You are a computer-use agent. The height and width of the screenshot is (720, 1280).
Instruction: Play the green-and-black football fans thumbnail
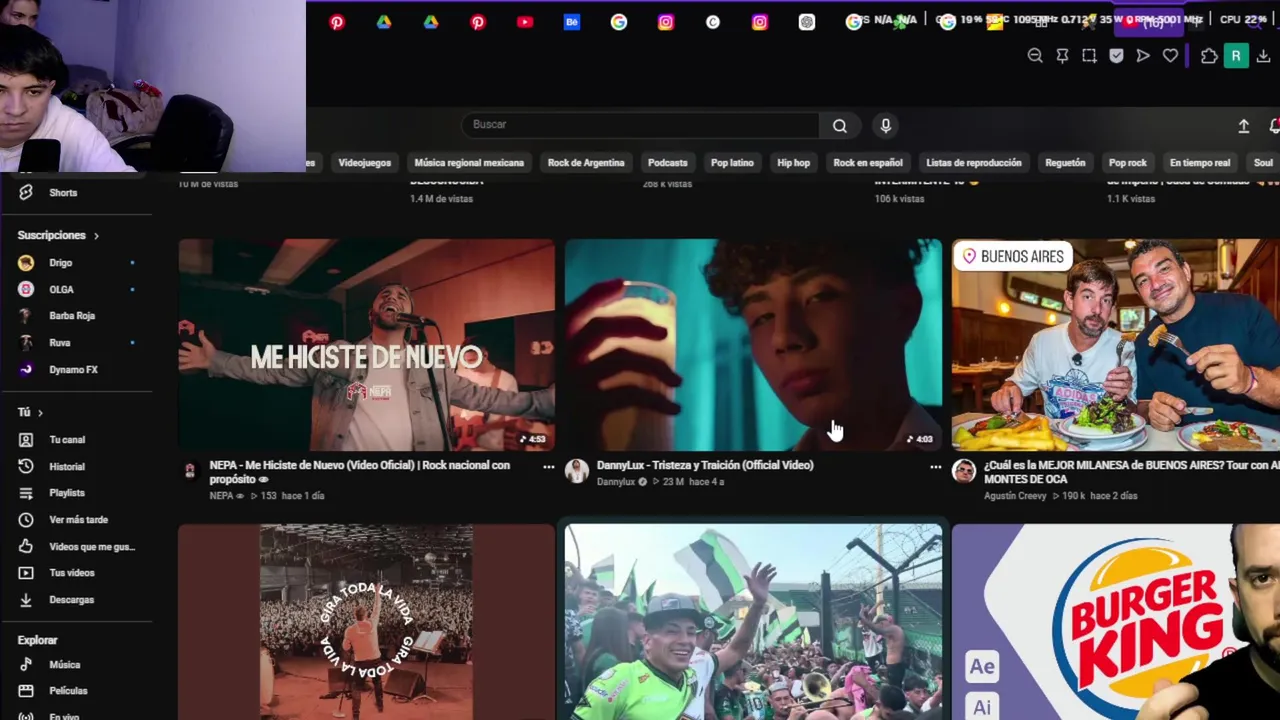753,621
